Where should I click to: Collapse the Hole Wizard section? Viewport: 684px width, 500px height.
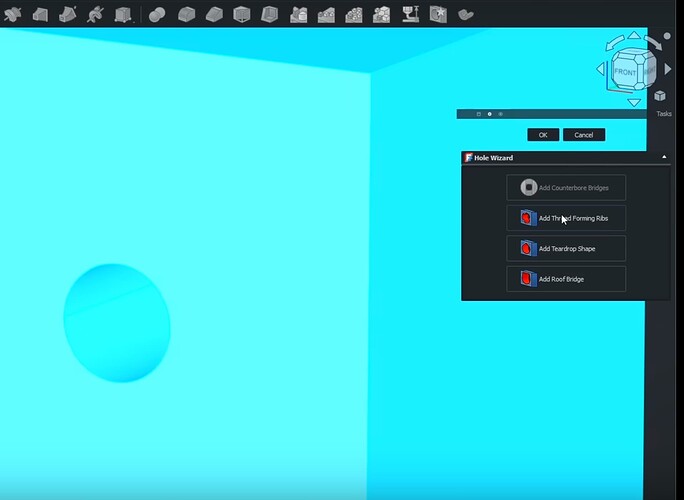point(664,157)
